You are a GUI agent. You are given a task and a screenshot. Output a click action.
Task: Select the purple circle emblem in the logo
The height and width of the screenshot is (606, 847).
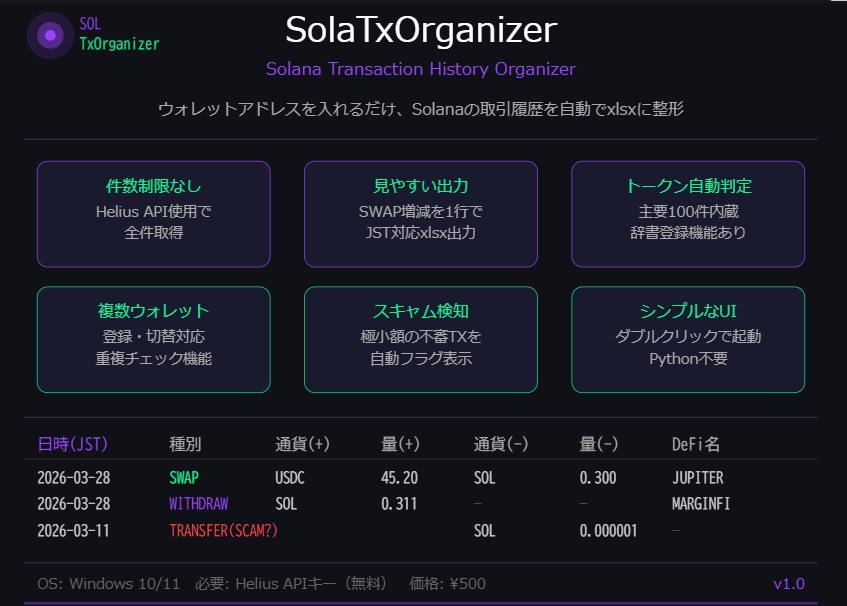coord(49,35)
